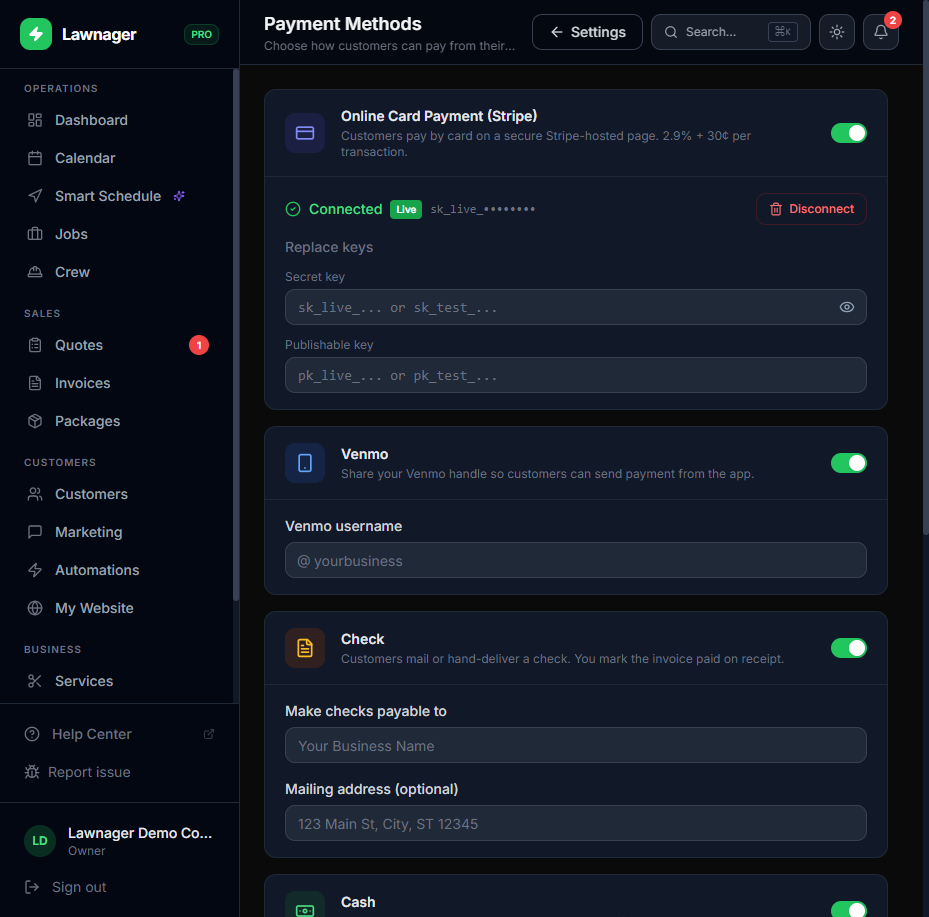Click the green Connected checkmark icon
Screen dimensions: 929x917
pyautogui.click(x=293, y=209)
